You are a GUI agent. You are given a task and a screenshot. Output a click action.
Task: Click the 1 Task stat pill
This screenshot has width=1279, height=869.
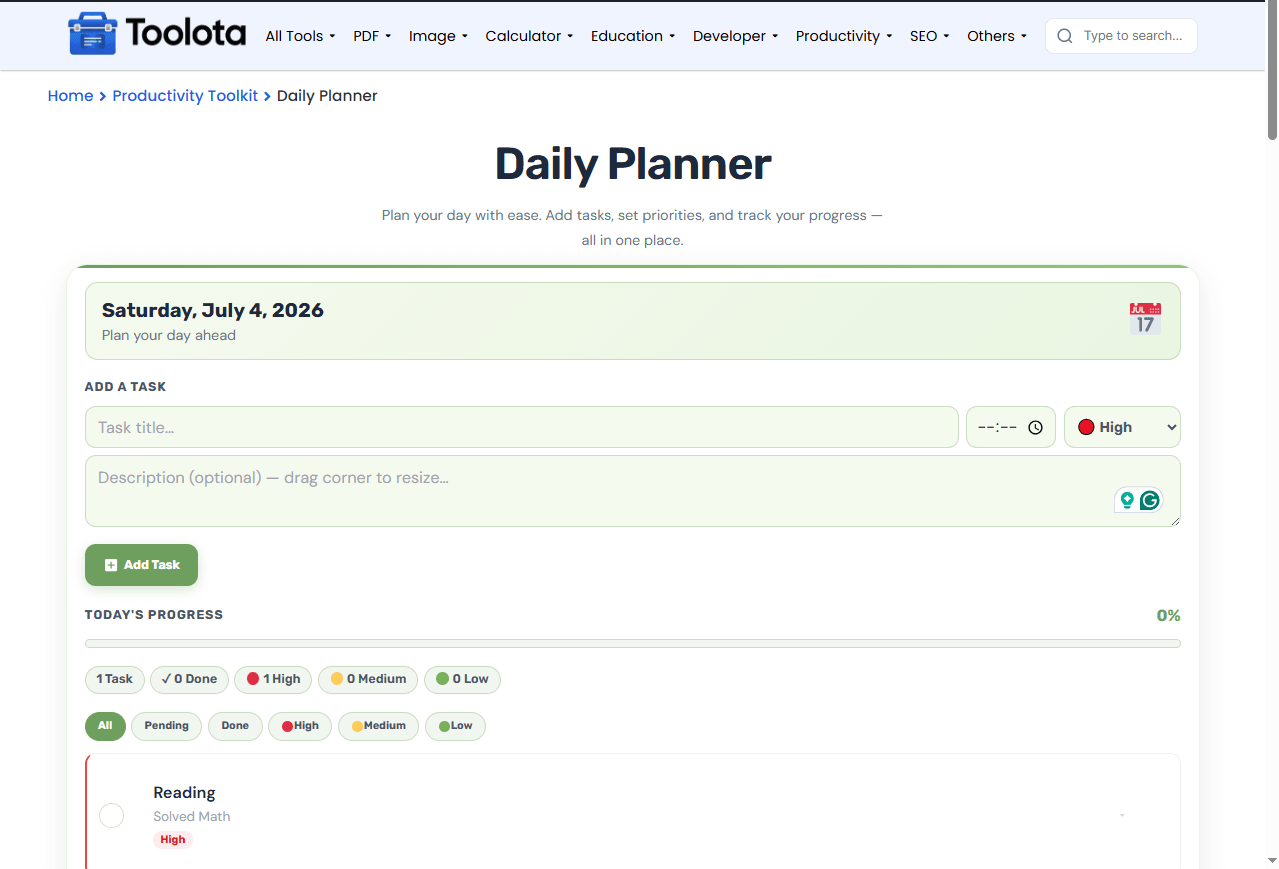[x=115, y=679]
